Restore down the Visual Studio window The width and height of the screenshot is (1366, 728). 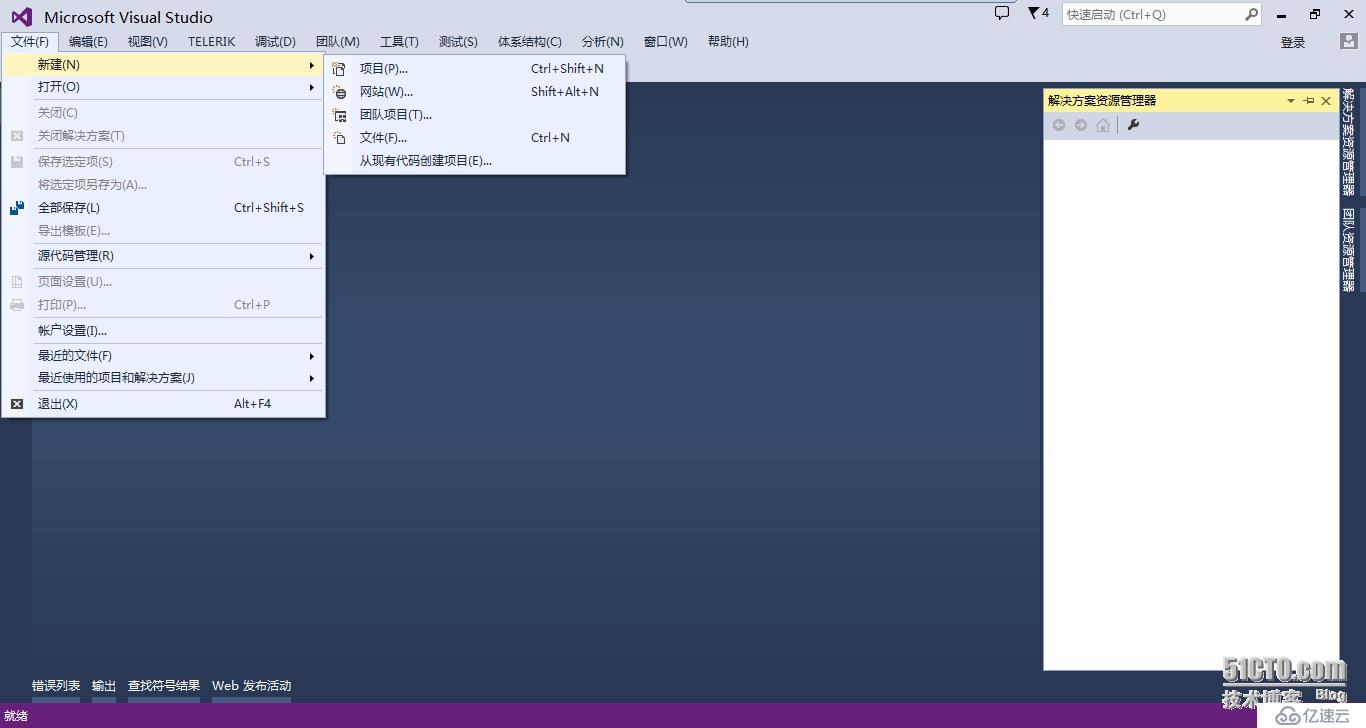[x=1315, y=14]
